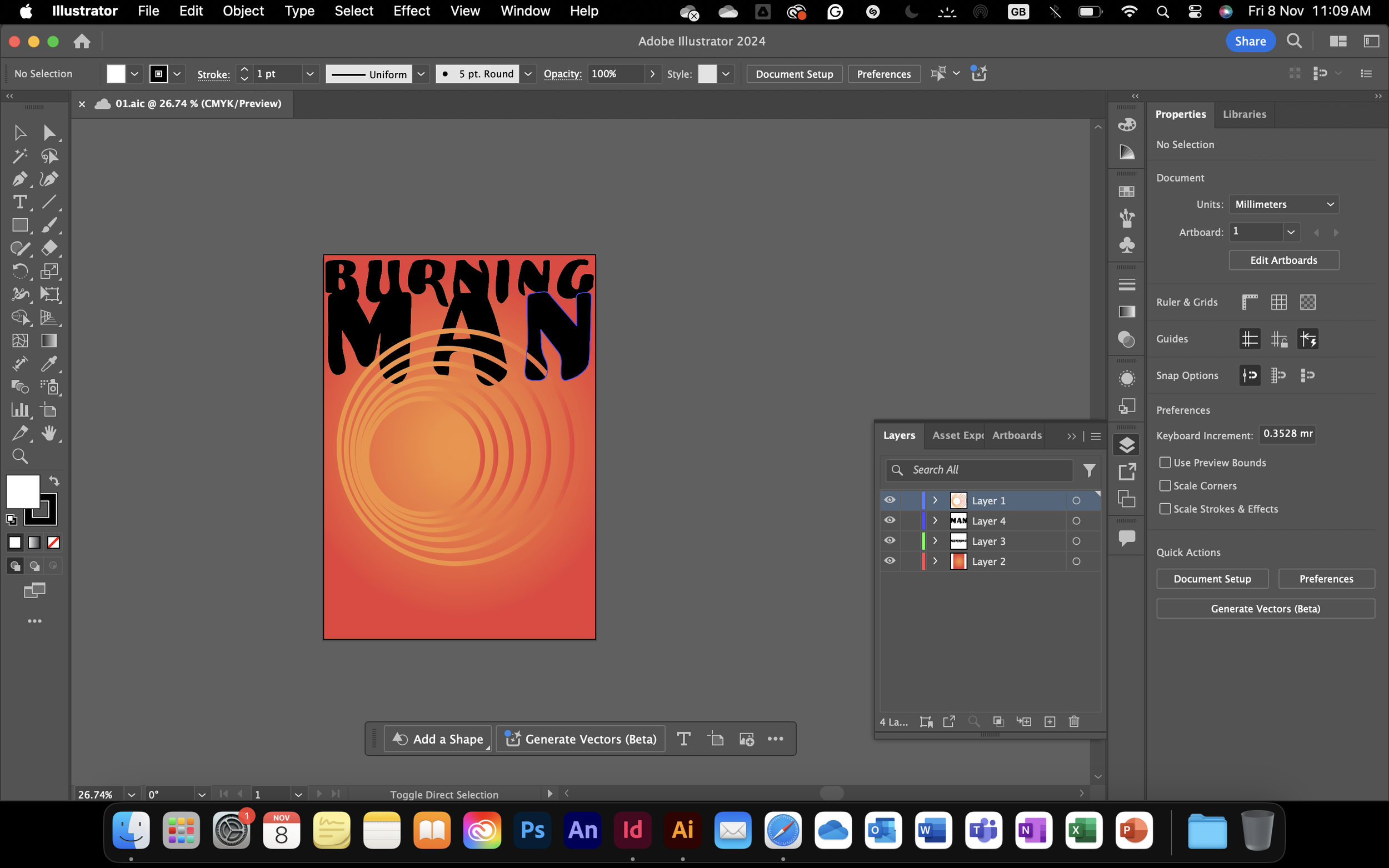Switch to the Artboards tab
Image resolution: width=1389 pixels, height=868 pixels.
[1017, 435]
